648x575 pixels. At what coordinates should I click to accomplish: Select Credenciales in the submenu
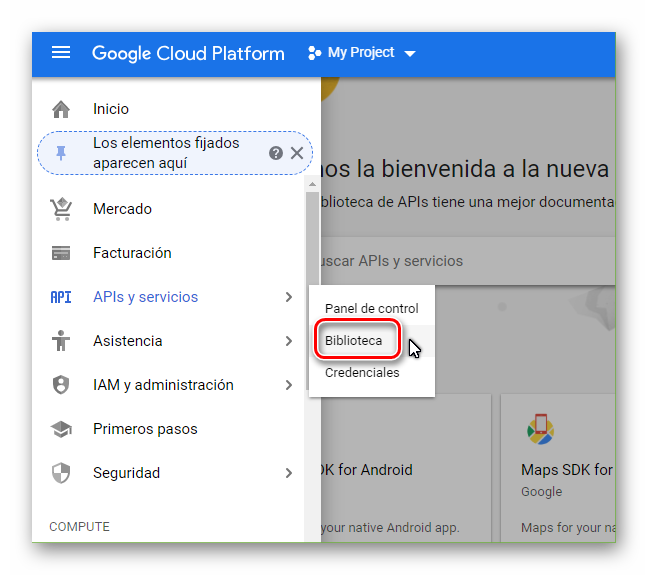[x=362, y=372]
